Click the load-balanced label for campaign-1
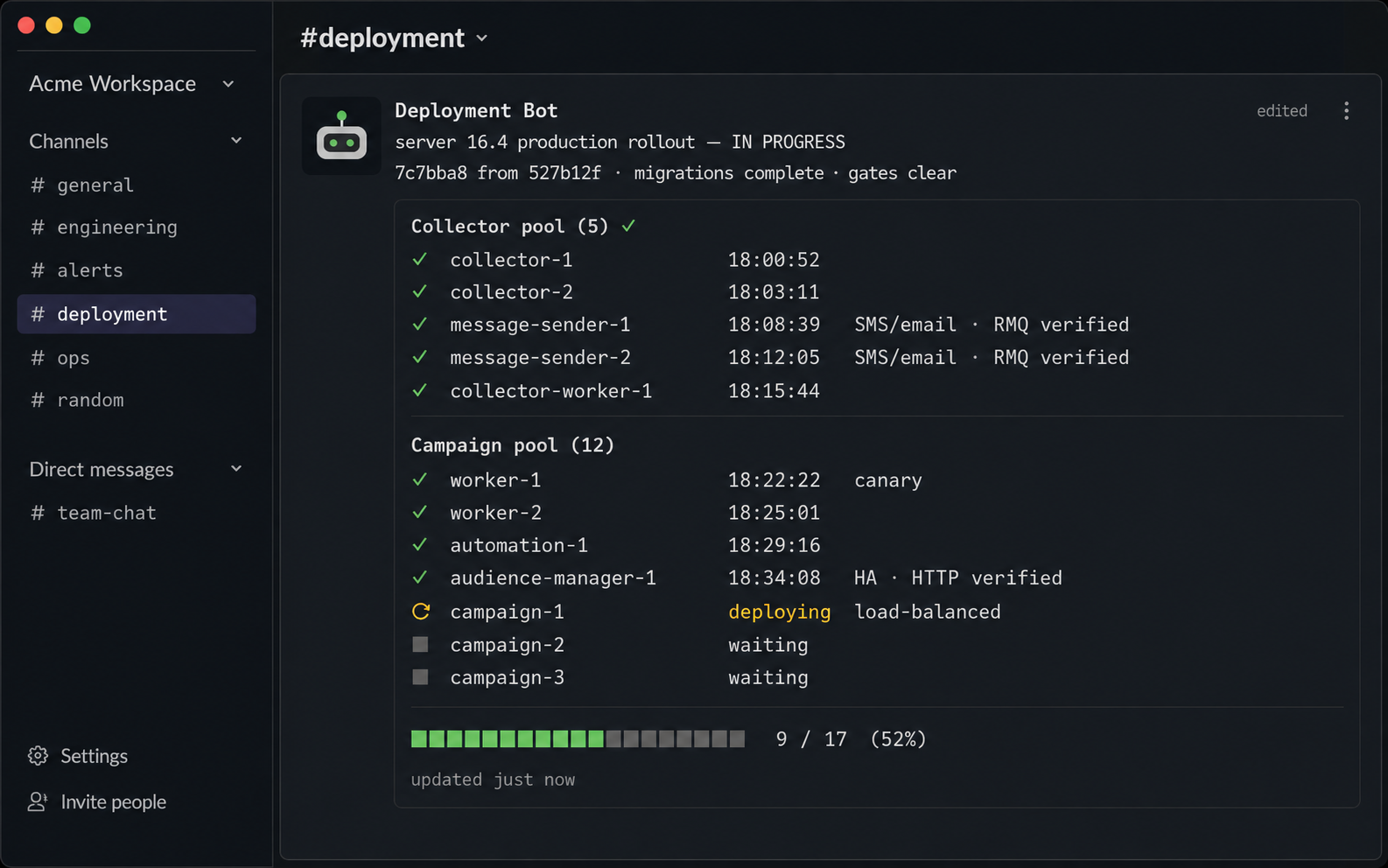 pyautogui.click(x=928, y=612)
